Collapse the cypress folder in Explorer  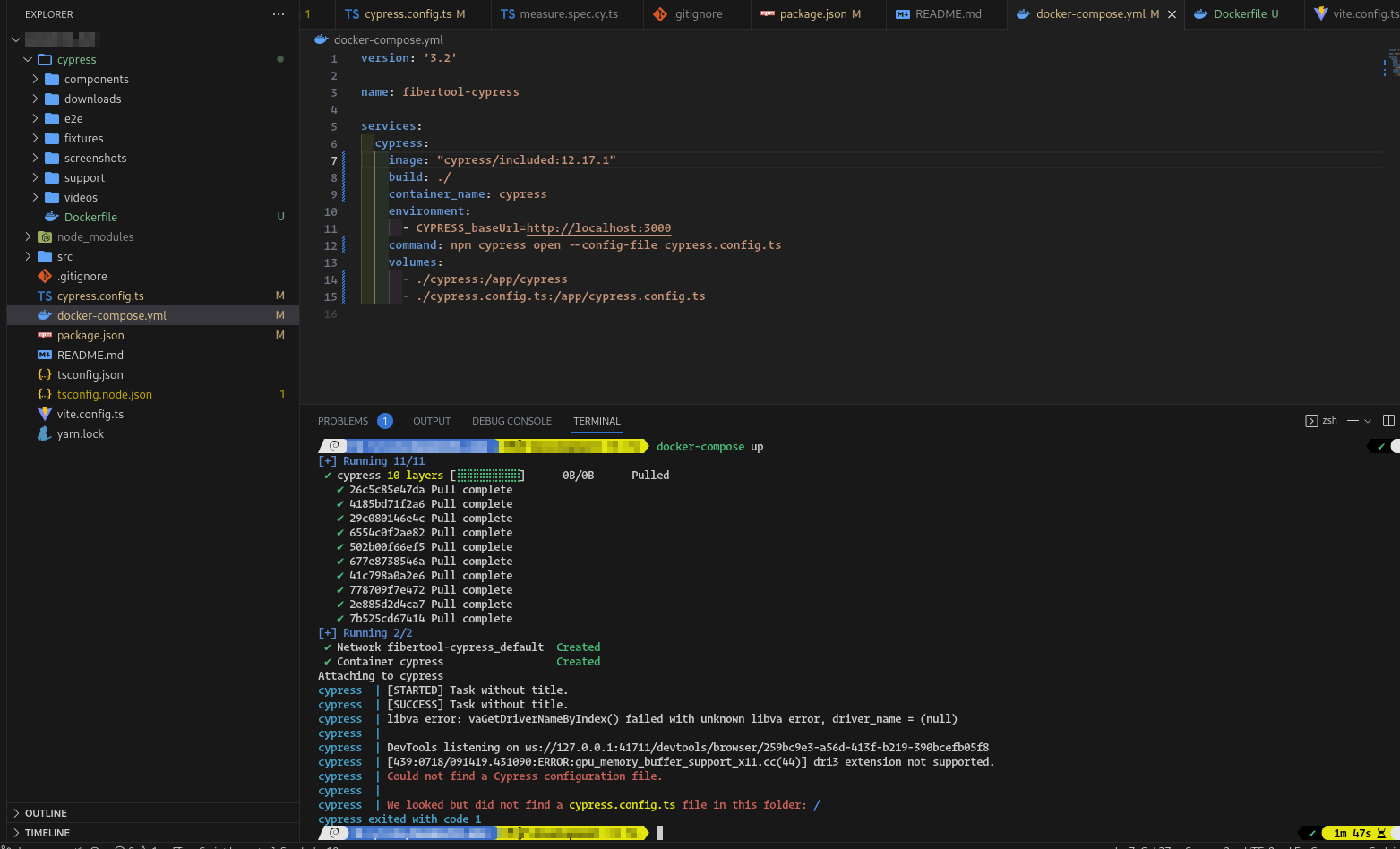point(28,59)
